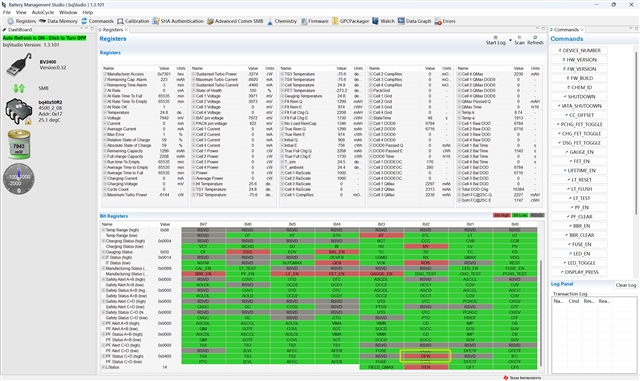Open the Commands toolbar item
This screenshot has height=381, width=640.
point(97,21)
